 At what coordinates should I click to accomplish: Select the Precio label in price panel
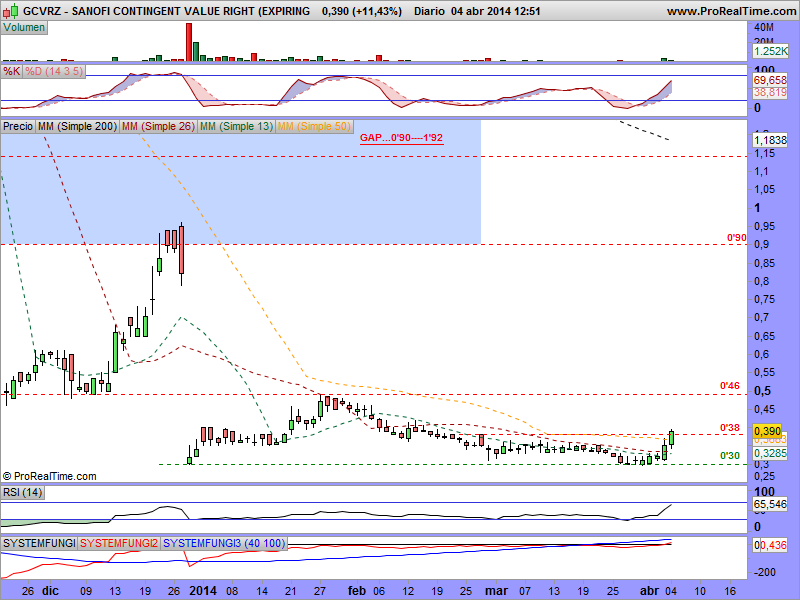(x=18, y=126)
